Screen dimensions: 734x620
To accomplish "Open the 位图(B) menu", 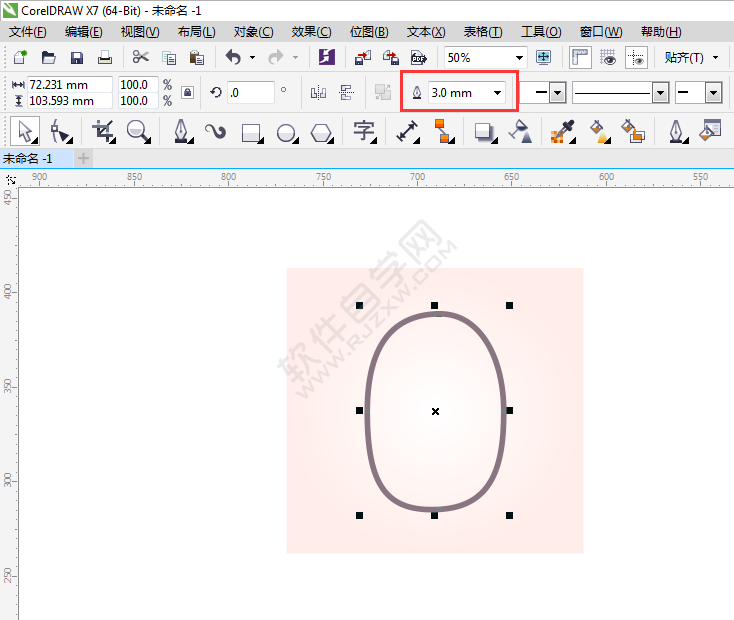I will click(369, 32).
